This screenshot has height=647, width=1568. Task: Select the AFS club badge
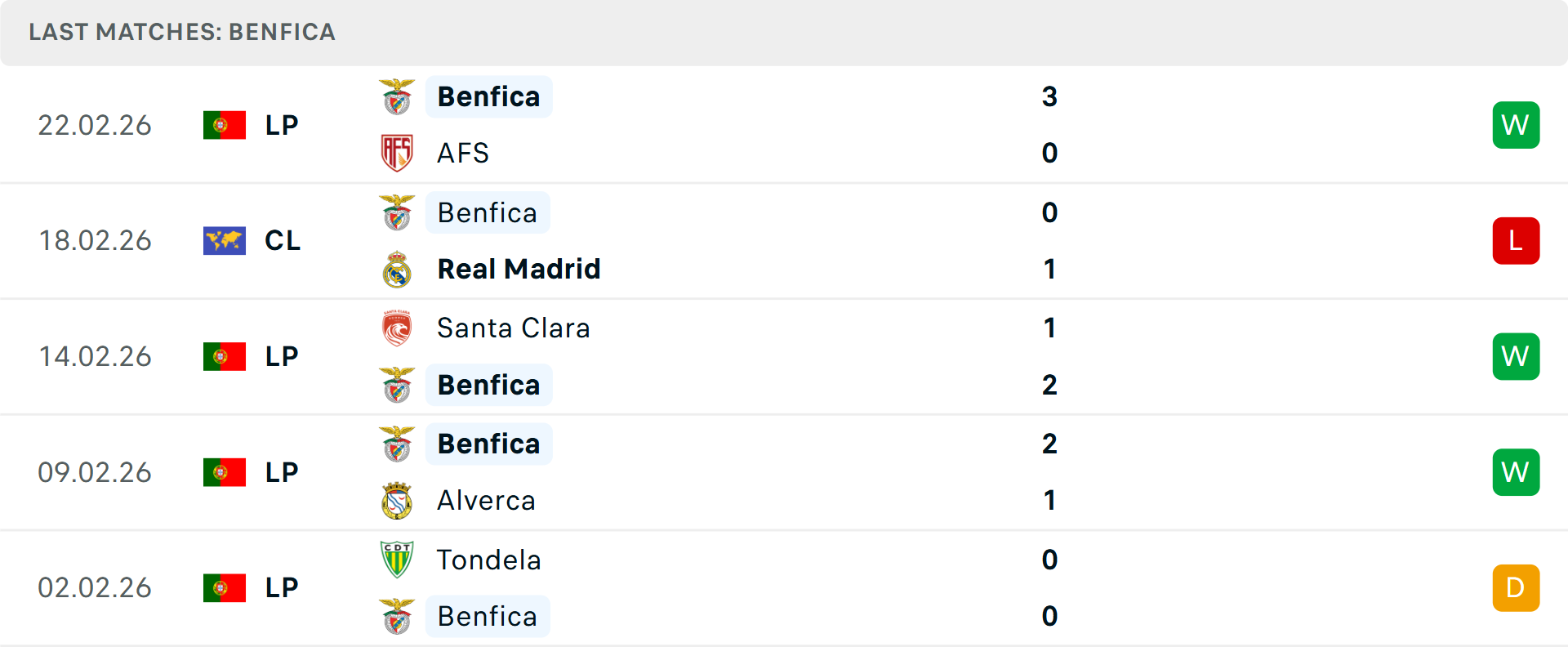397,153
